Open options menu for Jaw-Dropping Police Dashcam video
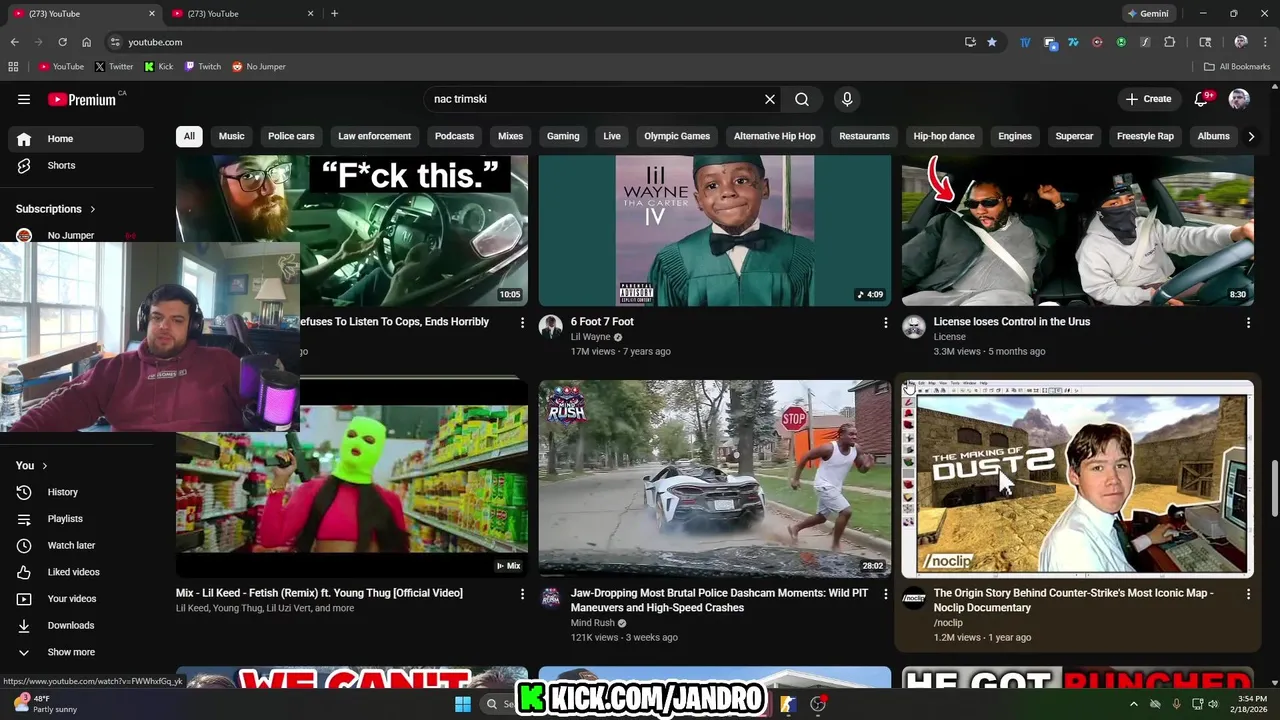The image size is (1280, 720). 885,594
